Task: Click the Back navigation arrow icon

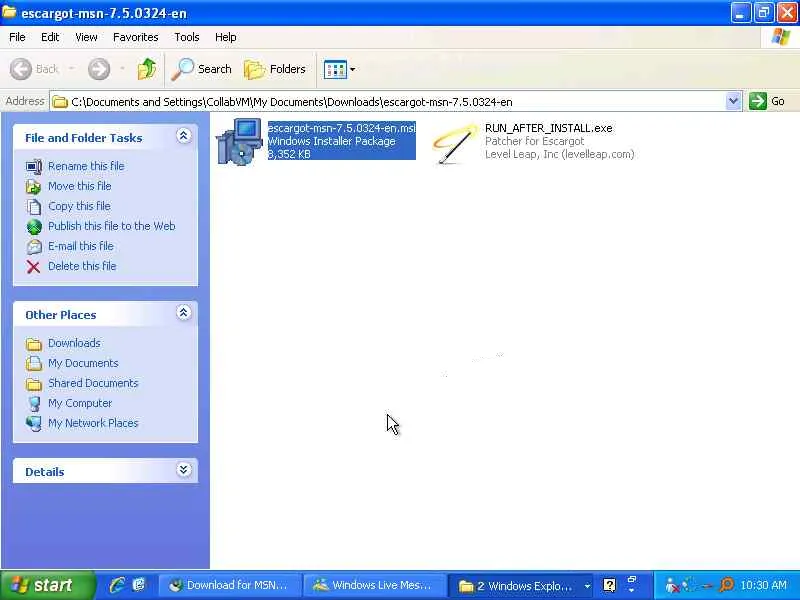Action: coord(21,69)
